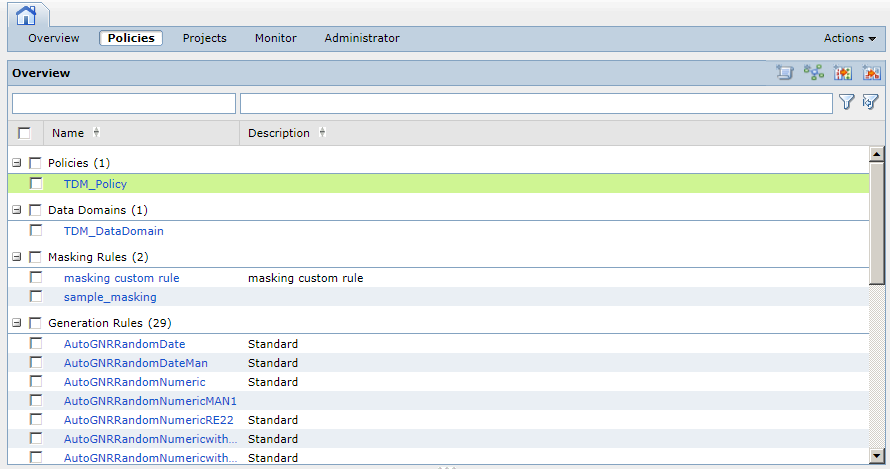This screenshot has width=890, height=469.
Task: Tick the AutoGNRRandomDateMan checkbox
Action: pos(36,362)
